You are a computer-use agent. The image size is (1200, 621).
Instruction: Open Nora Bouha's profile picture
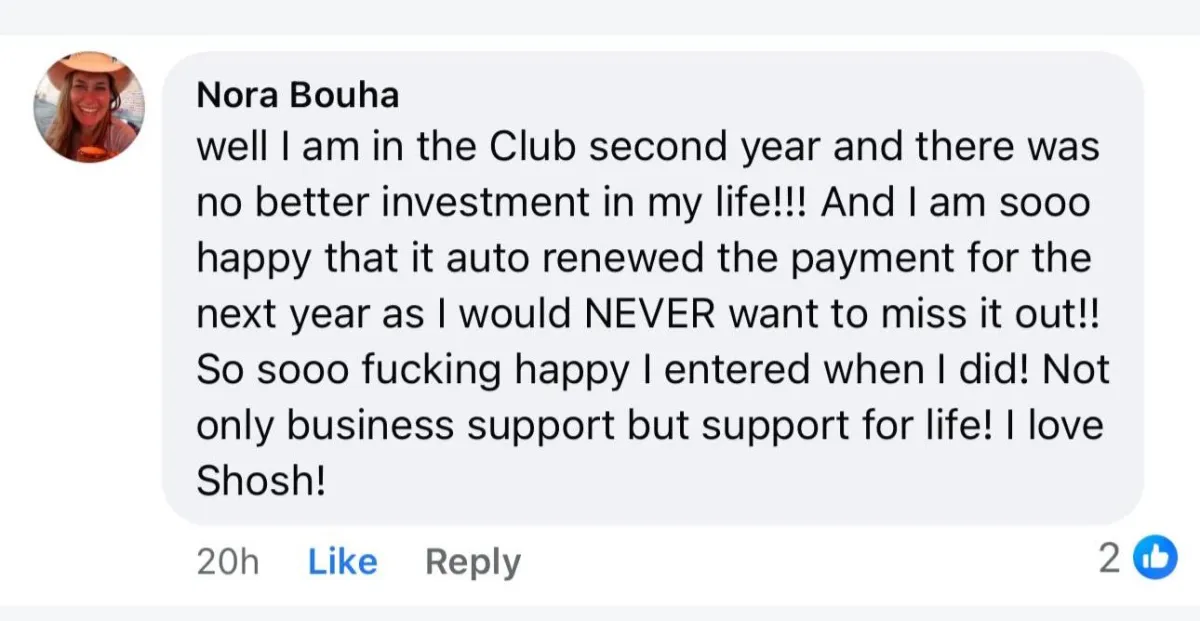[90, 107]
